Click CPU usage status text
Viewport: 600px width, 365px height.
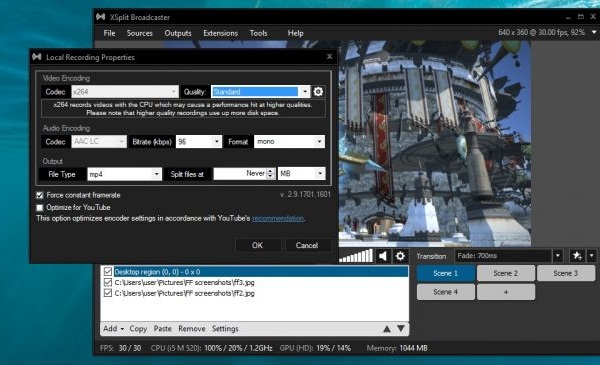212,348
